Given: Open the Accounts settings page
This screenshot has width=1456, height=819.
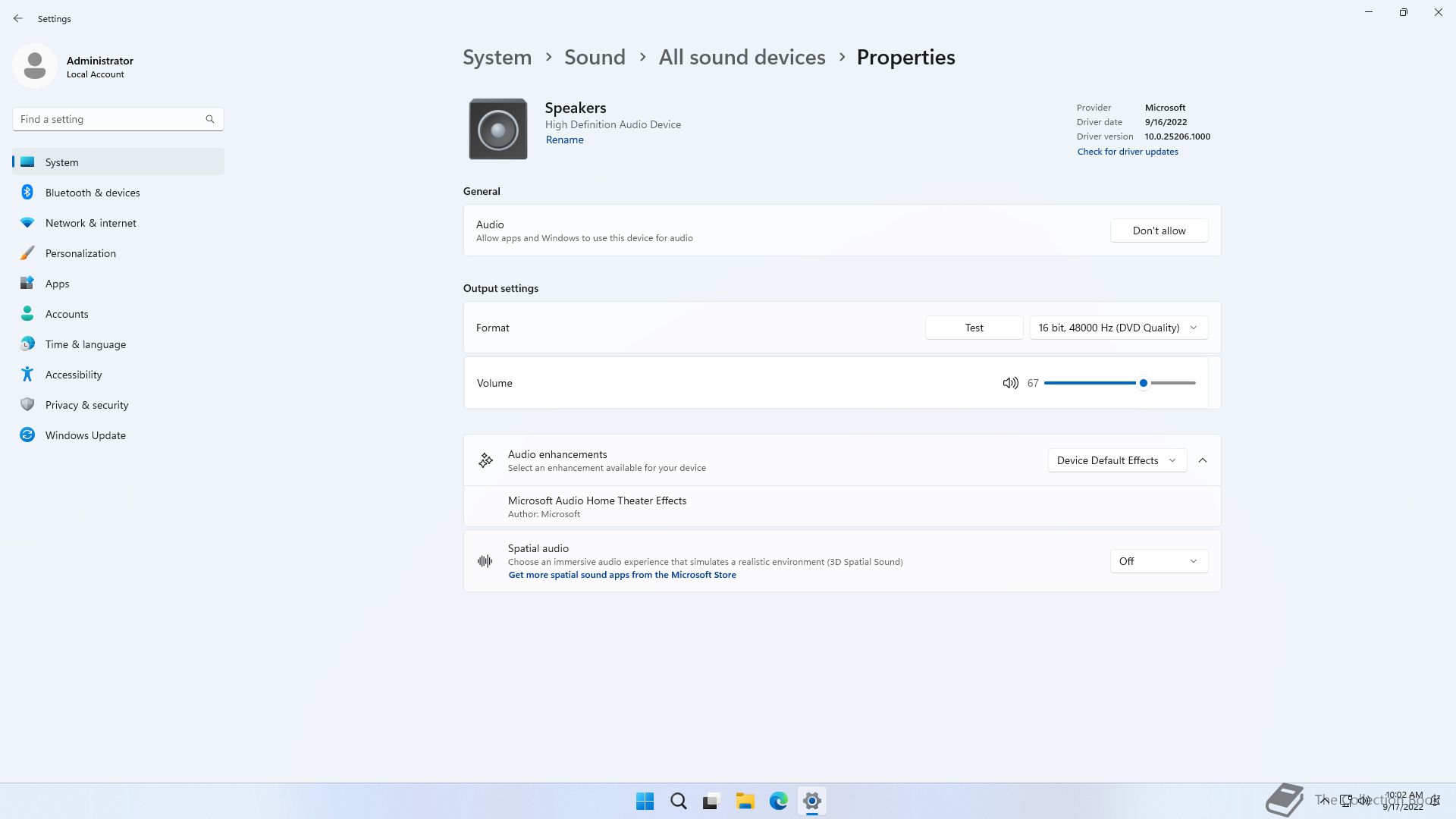Looking at the screenshot, I should [118, 314].
